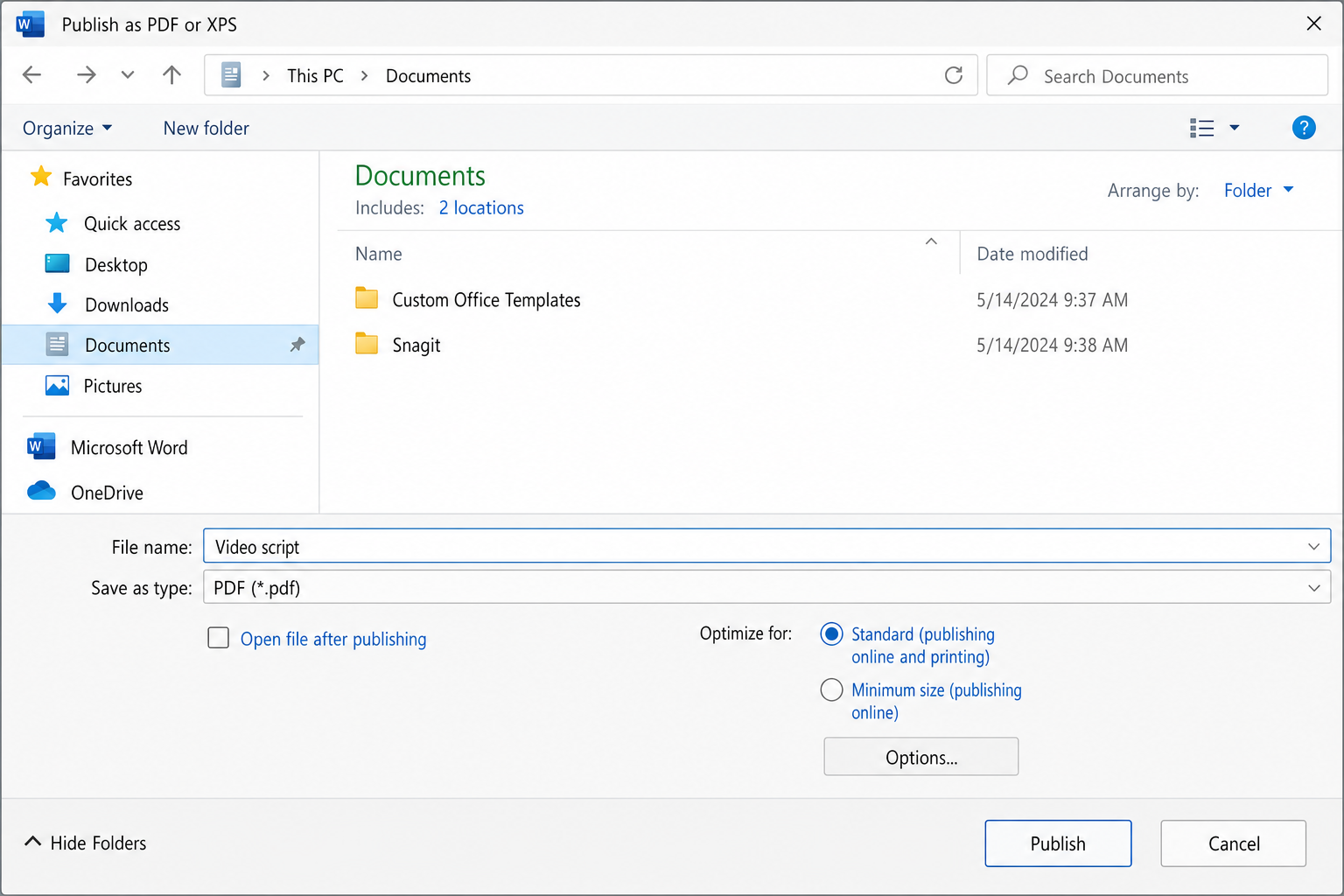Image resolution: width=1344 pixels, height=896 pixels.
Task: Click the Quick access star icon
Action: tap(57, 222)
